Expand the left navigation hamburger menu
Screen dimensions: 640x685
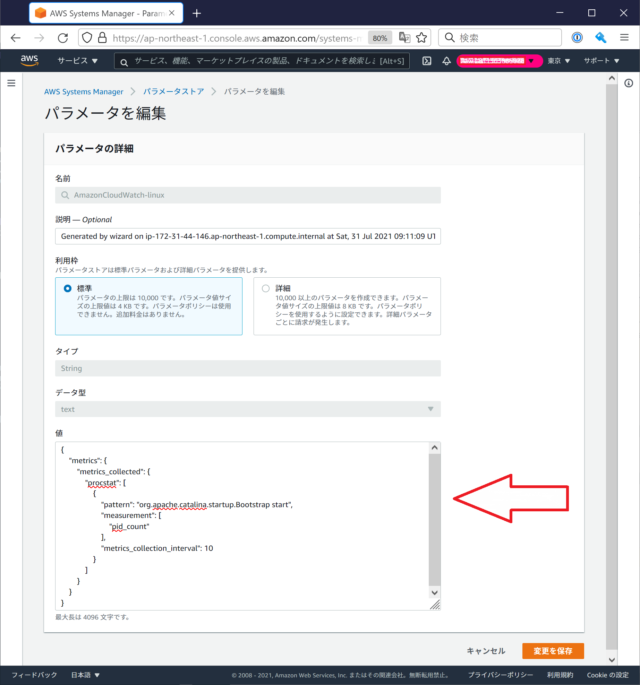click(x=11, y=83)
